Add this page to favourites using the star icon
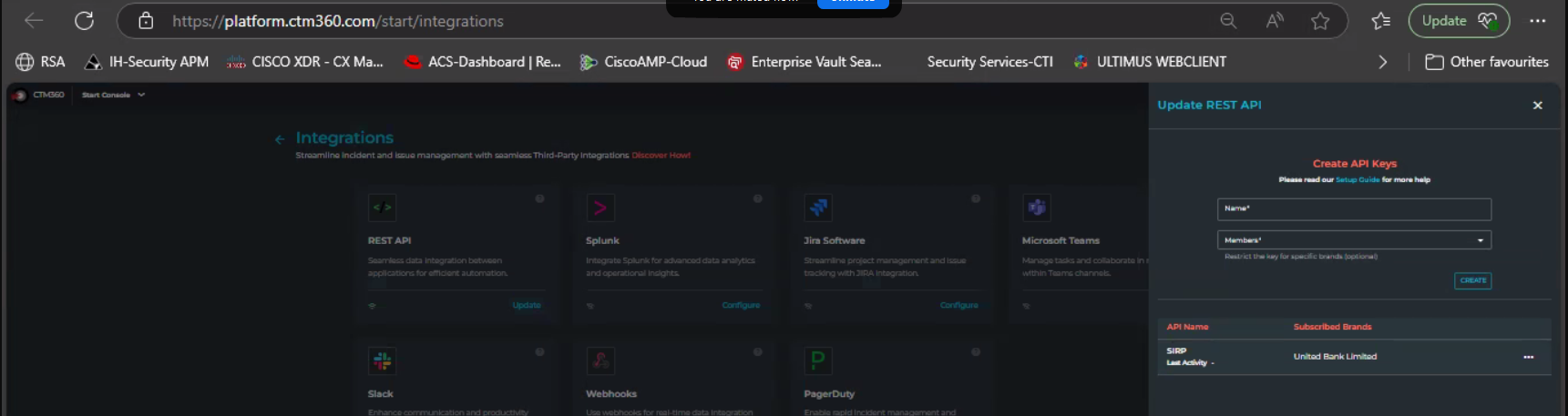Screen dimensions: 1568x416 [1320, 21]
